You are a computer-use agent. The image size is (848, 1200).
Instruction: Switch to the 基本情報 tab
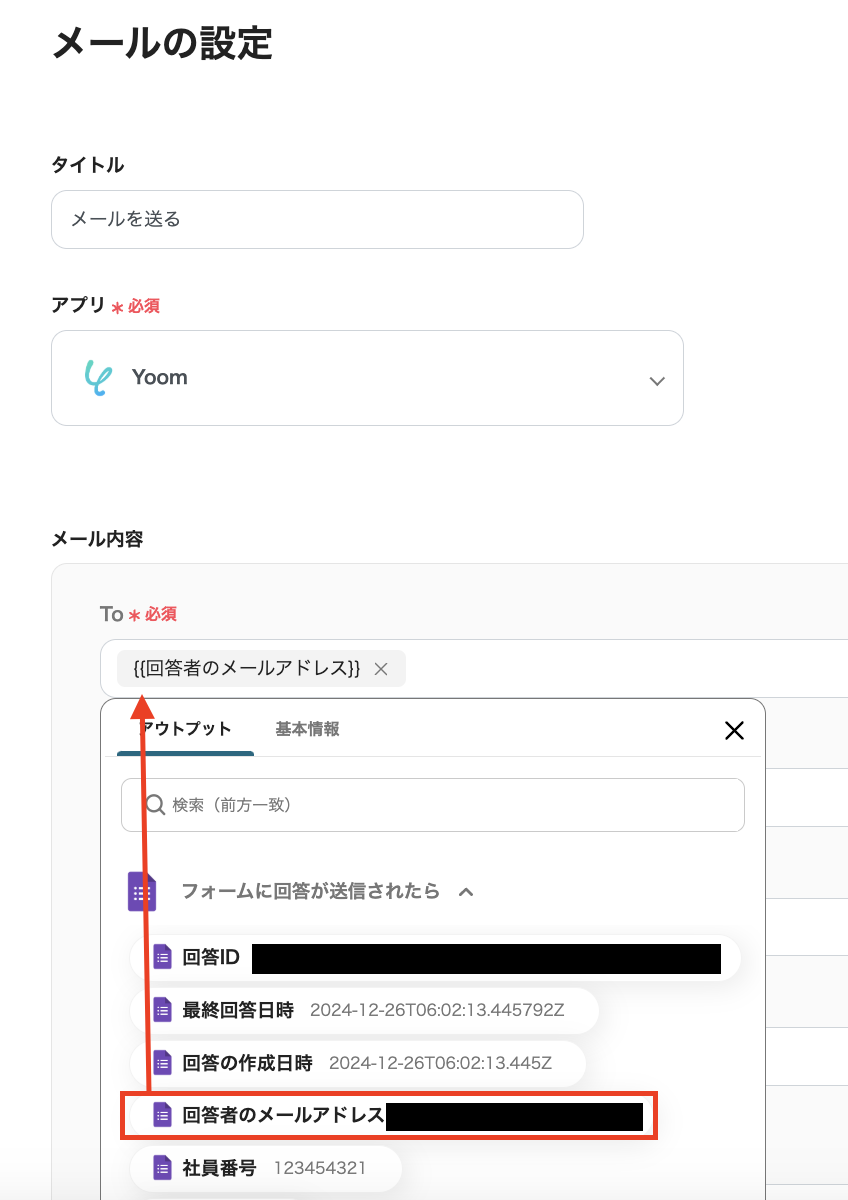tap(307, 729)
